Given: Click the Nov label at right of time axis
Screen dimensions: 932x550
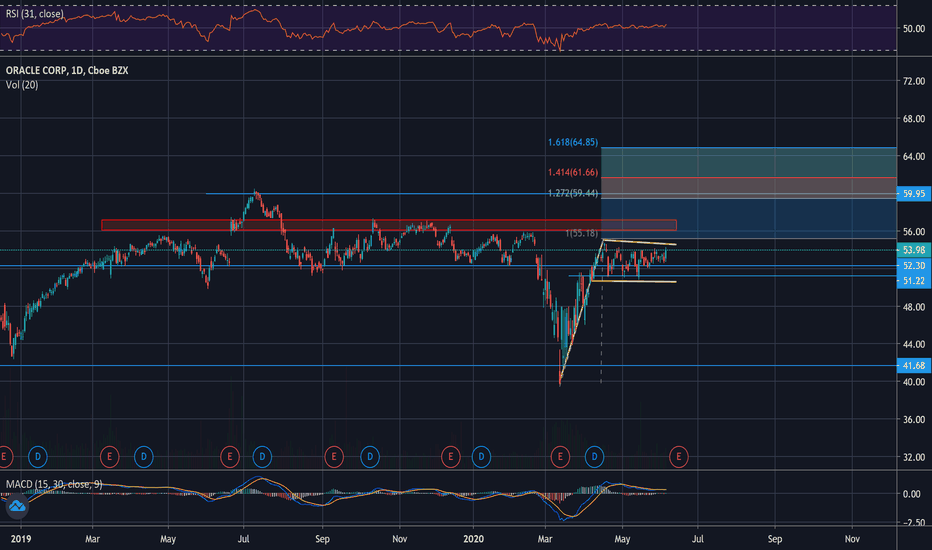Looking at the screenshot, I should [x=852, y=539].
